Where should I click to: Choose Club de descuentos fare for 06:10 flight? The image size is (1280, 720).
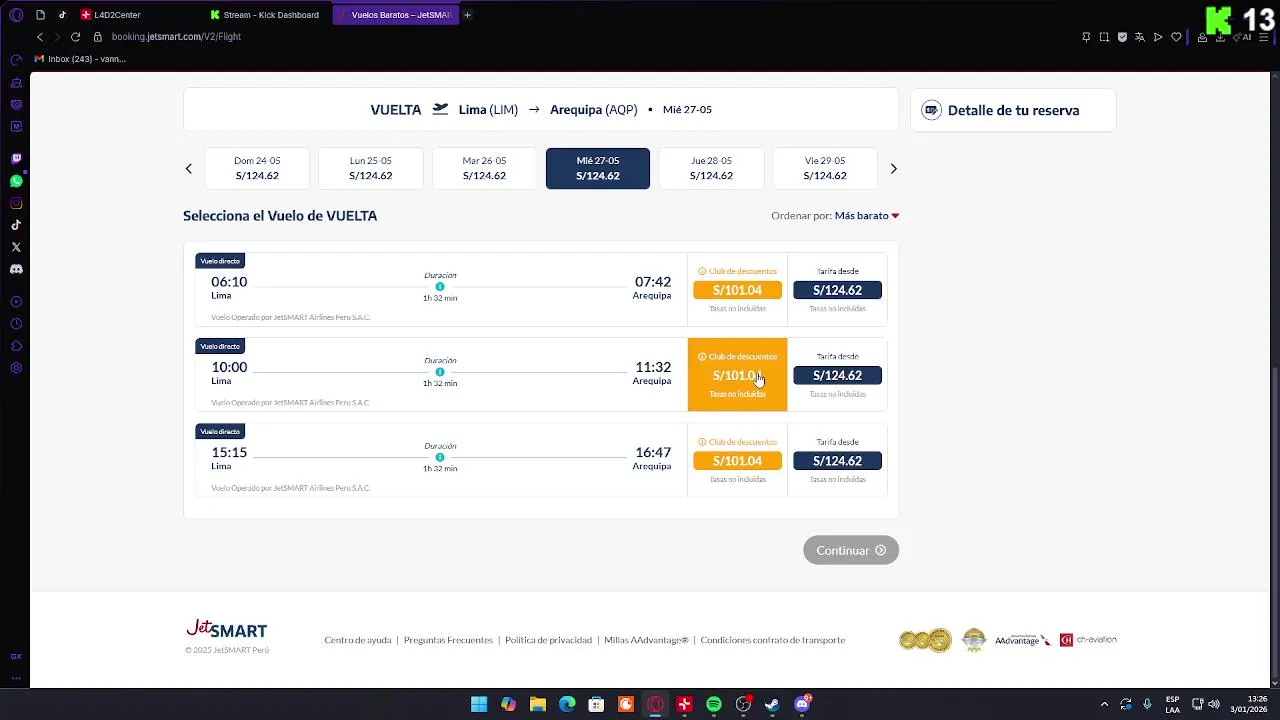[737, 290]
